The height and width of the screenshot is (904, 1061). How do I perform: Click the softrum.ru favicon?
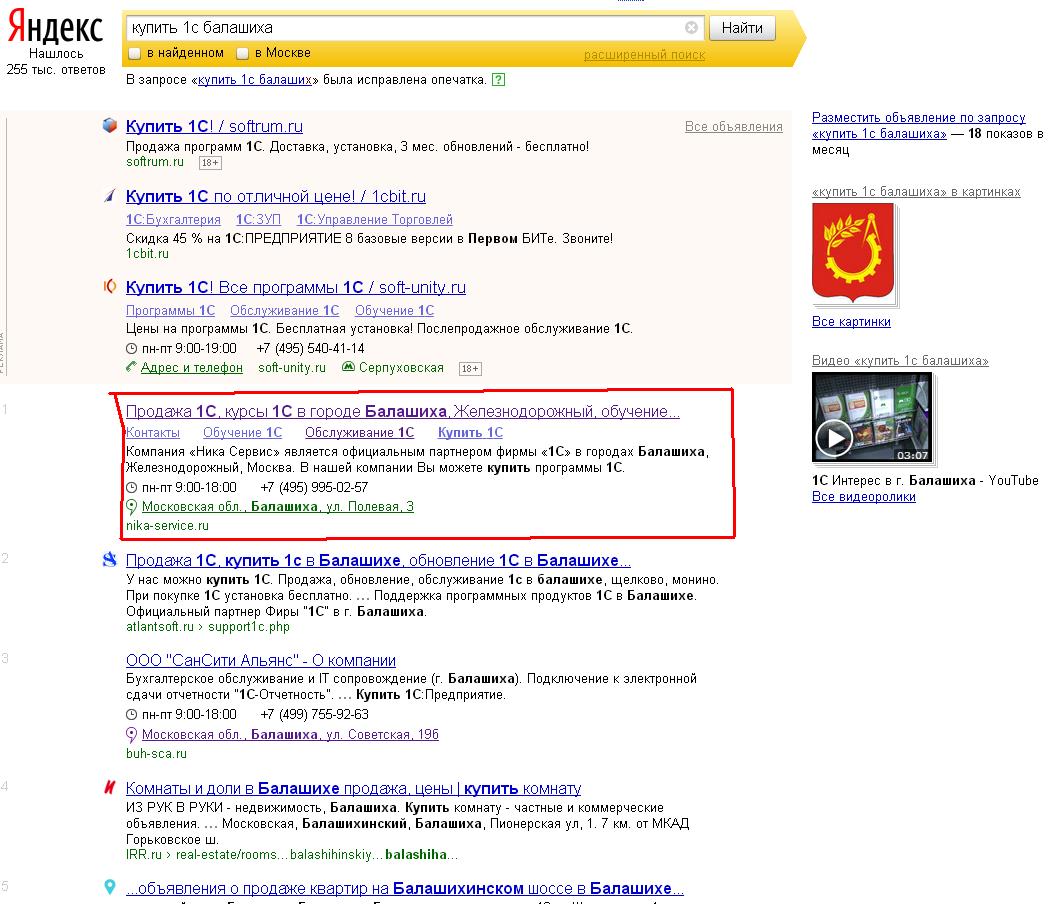click(x=110, y=125)
